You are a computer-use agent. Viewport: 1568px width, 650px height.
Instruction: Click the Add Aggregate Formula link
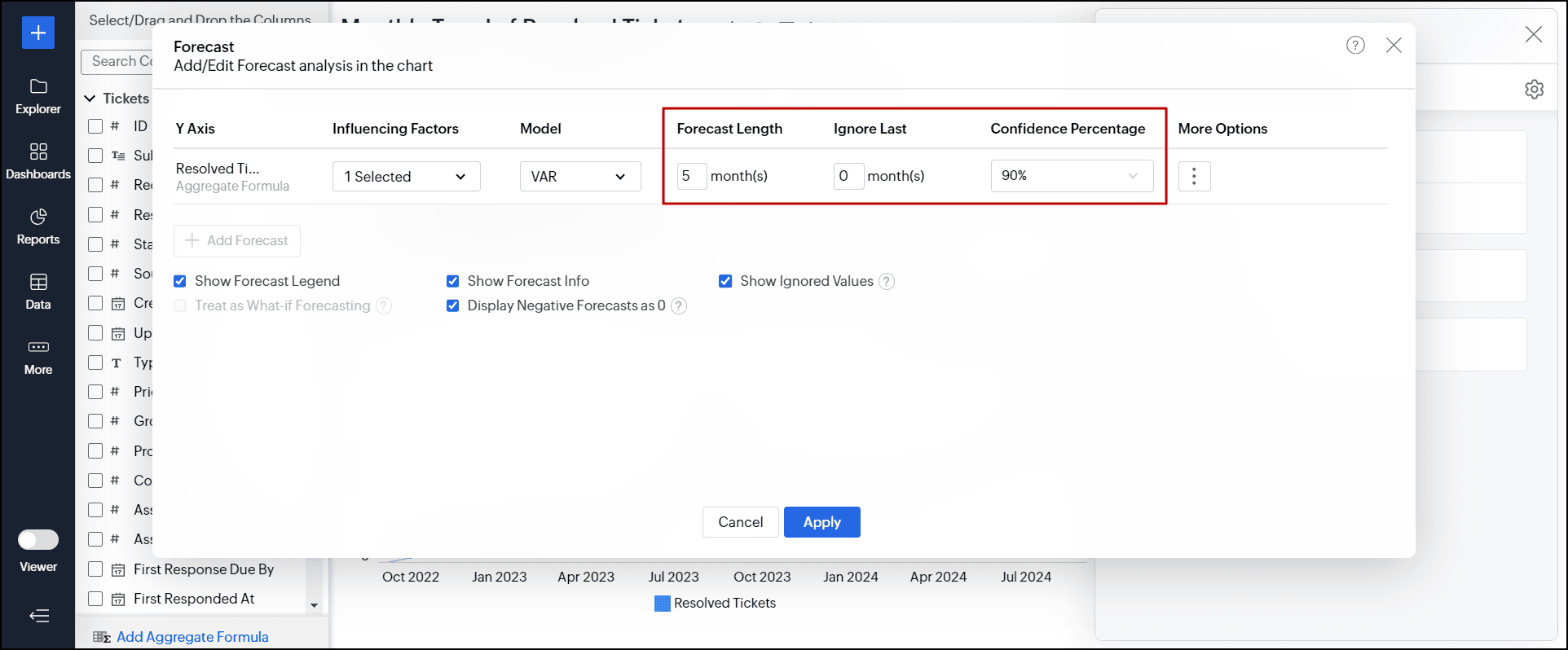coord(192,637)
